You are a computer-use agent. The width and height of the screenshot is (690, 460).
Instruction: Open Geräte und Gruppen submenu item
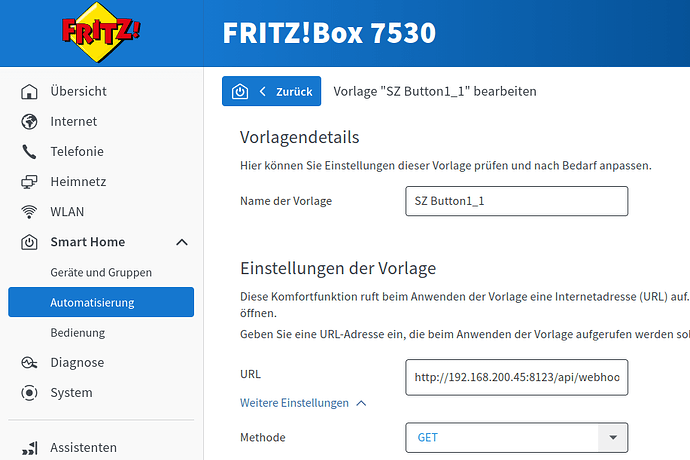[x=101, y=272]
